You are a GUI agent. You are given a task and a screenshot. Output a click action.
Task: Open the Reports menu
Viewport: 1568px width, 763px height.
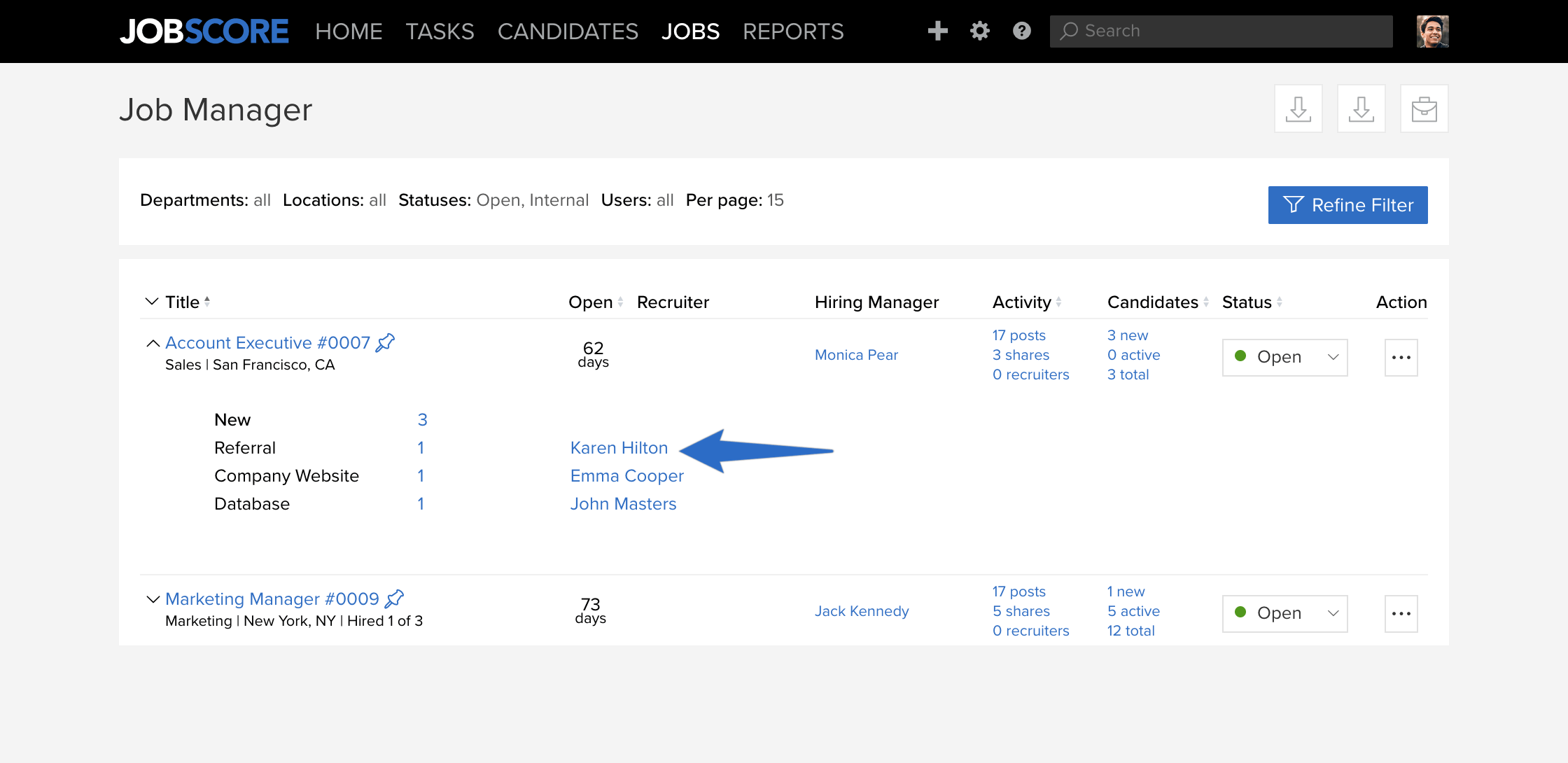point(793,31)
